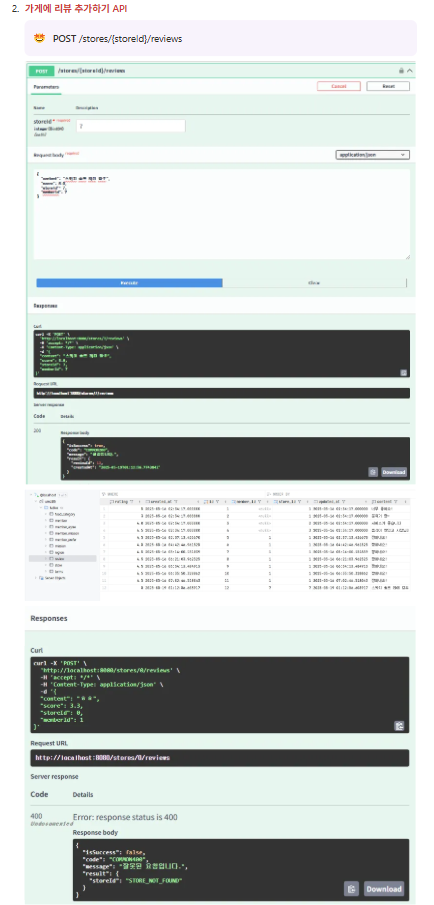The width and height of the screenshot is (434, 905).
Task: Click the upper Request URL box
Action: coord(222,393)
